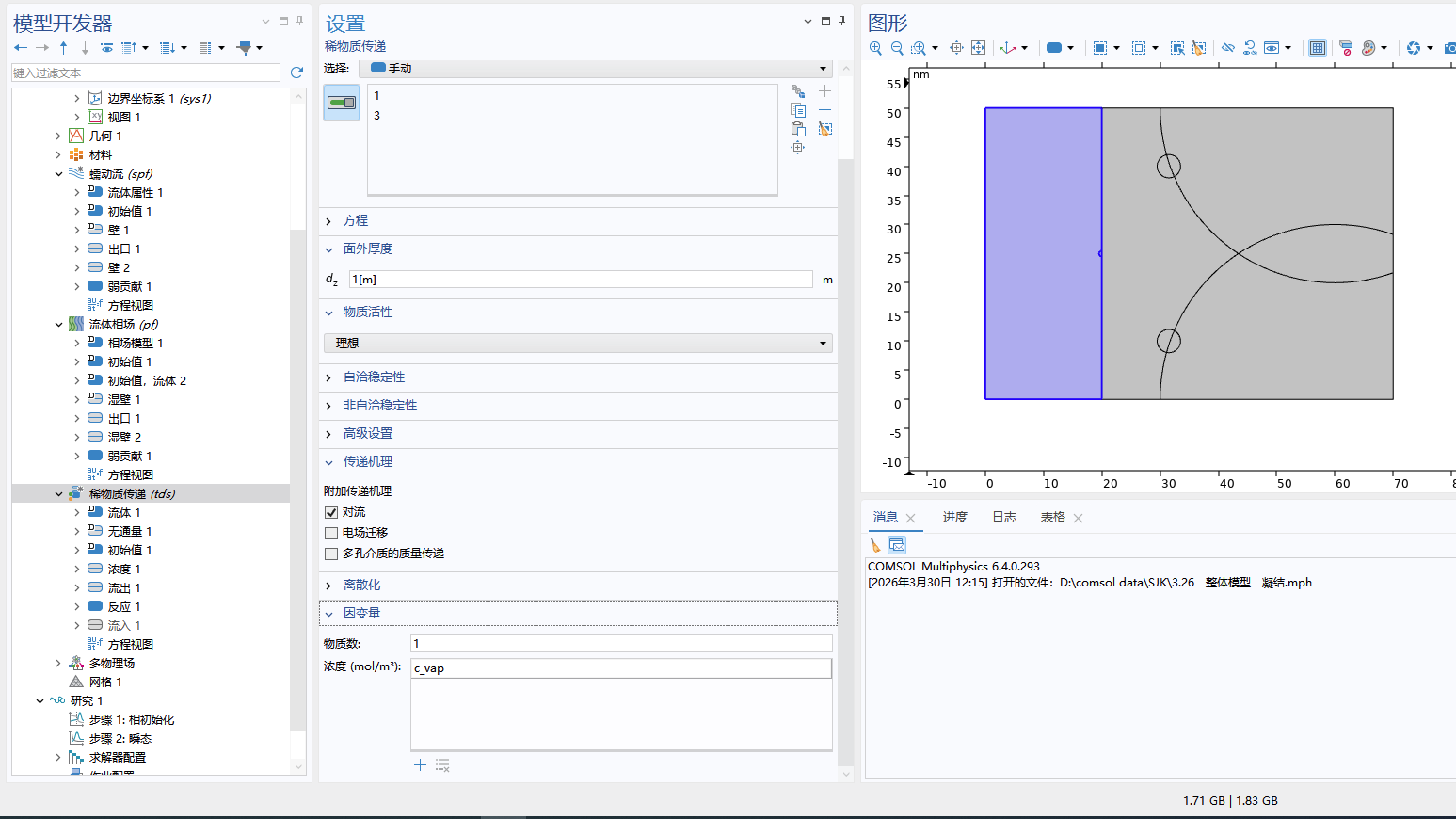This screenshot has width=1456, height=819.
Task: Click the zoom to selection icon beside list
Action: (x=798, y=148)
